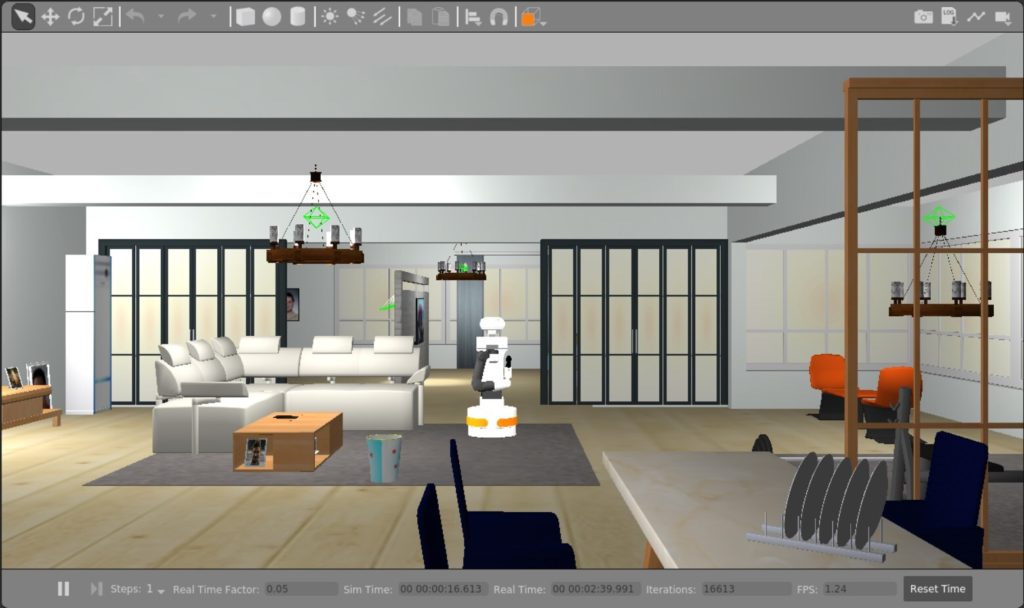1024x608 pixels.
Task: Click the redo arrow icon
Action: pos(187,16)
